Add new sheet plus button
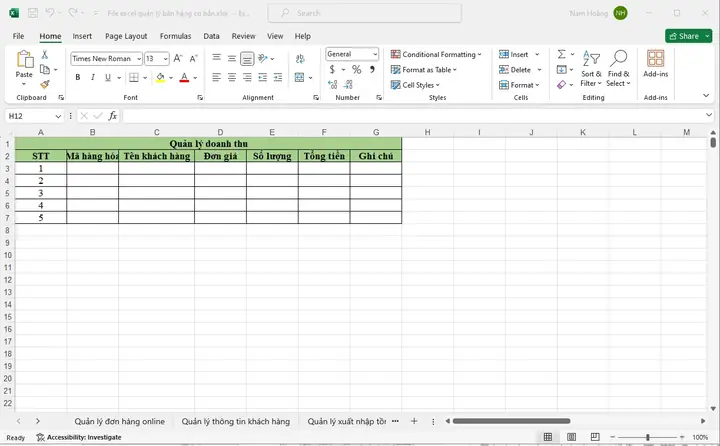Image resolution: width=720 pixels, height=446 pixels. point(414,421)
